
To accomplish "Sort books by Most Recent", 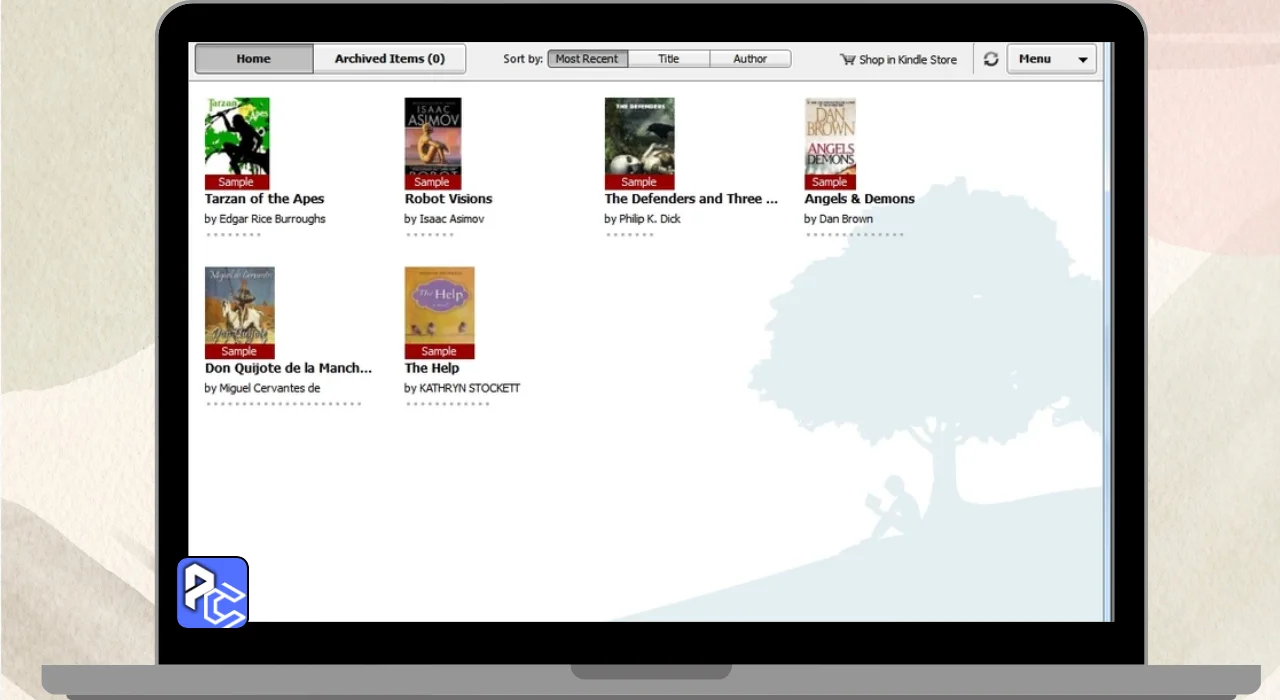I will [x=588, y=59].
